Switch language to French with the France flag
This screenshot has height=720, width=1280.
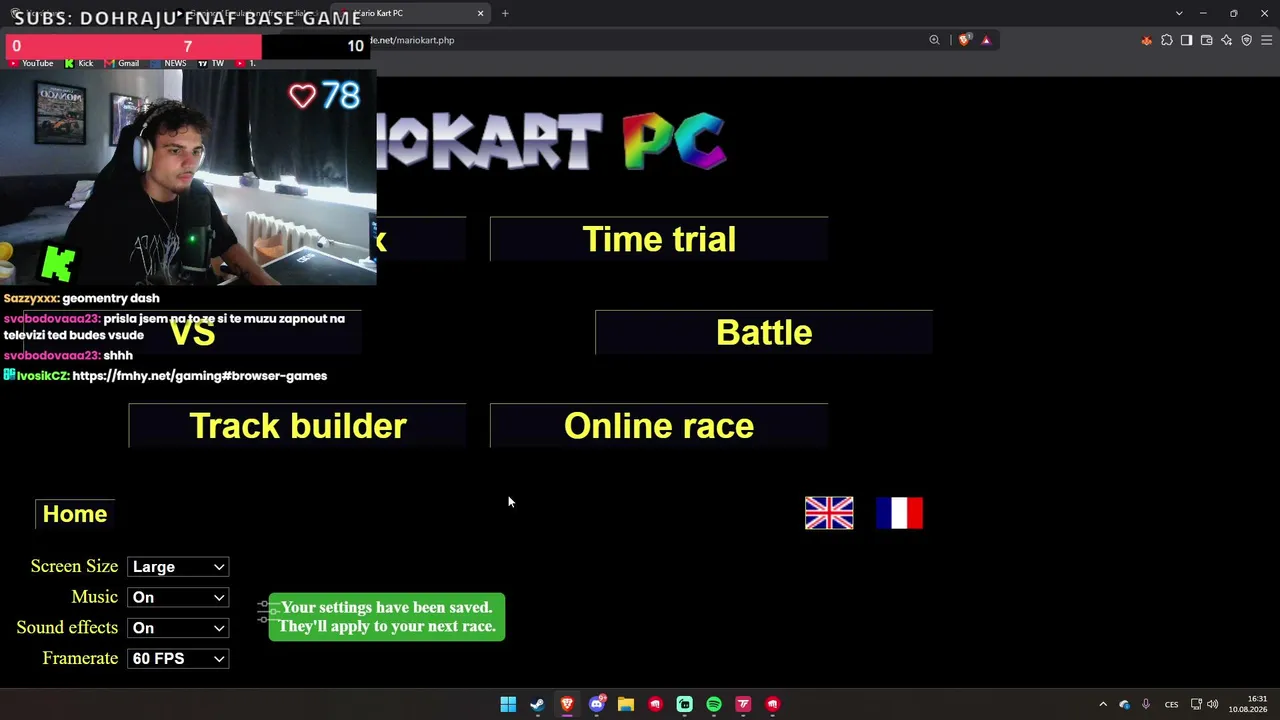point(899,513)
